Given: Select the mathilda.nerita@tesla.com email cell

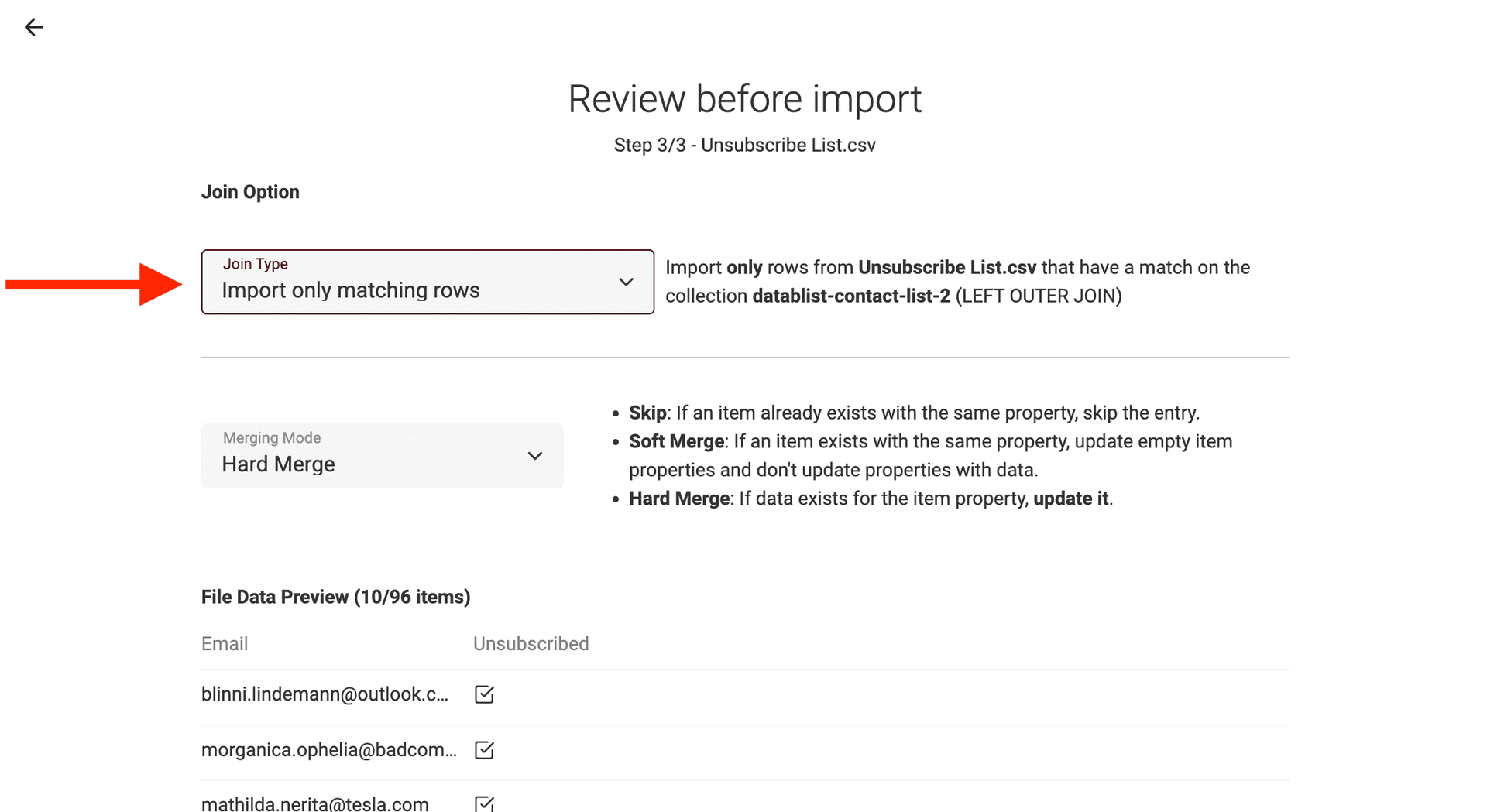Looking at the screenshot, I should point(314,803).
